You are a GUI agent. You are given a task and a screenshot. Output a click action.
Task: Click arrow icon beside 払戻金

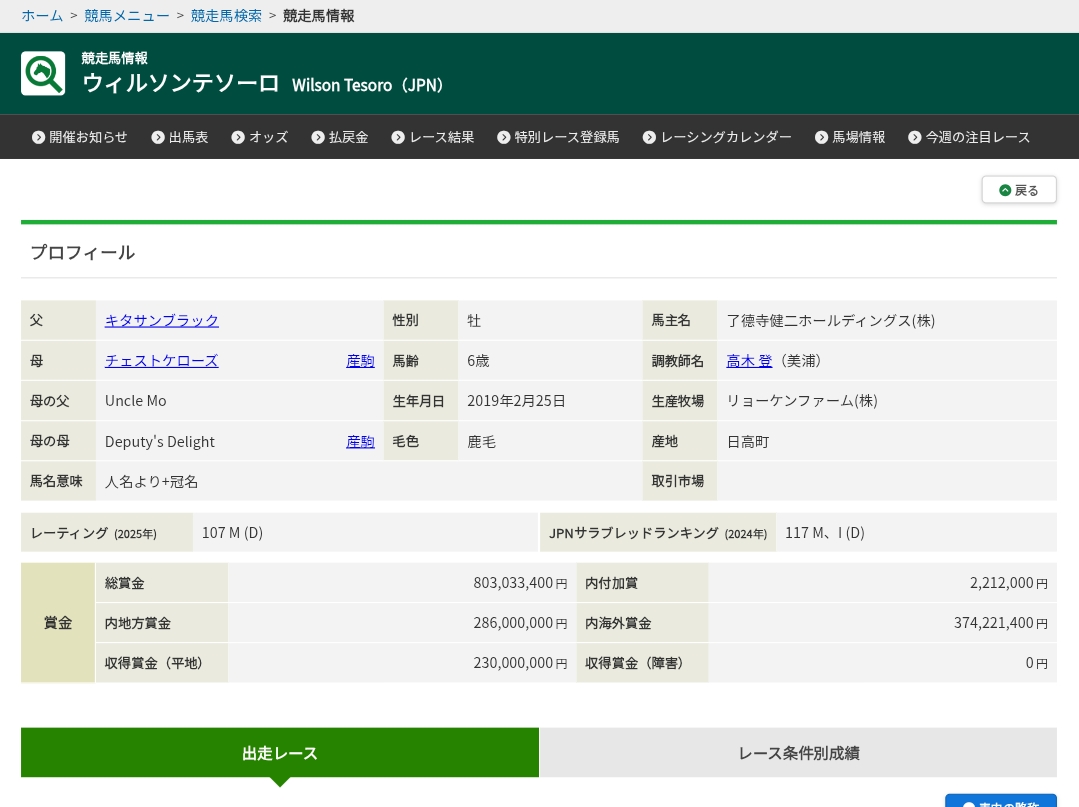coord(318,137)
